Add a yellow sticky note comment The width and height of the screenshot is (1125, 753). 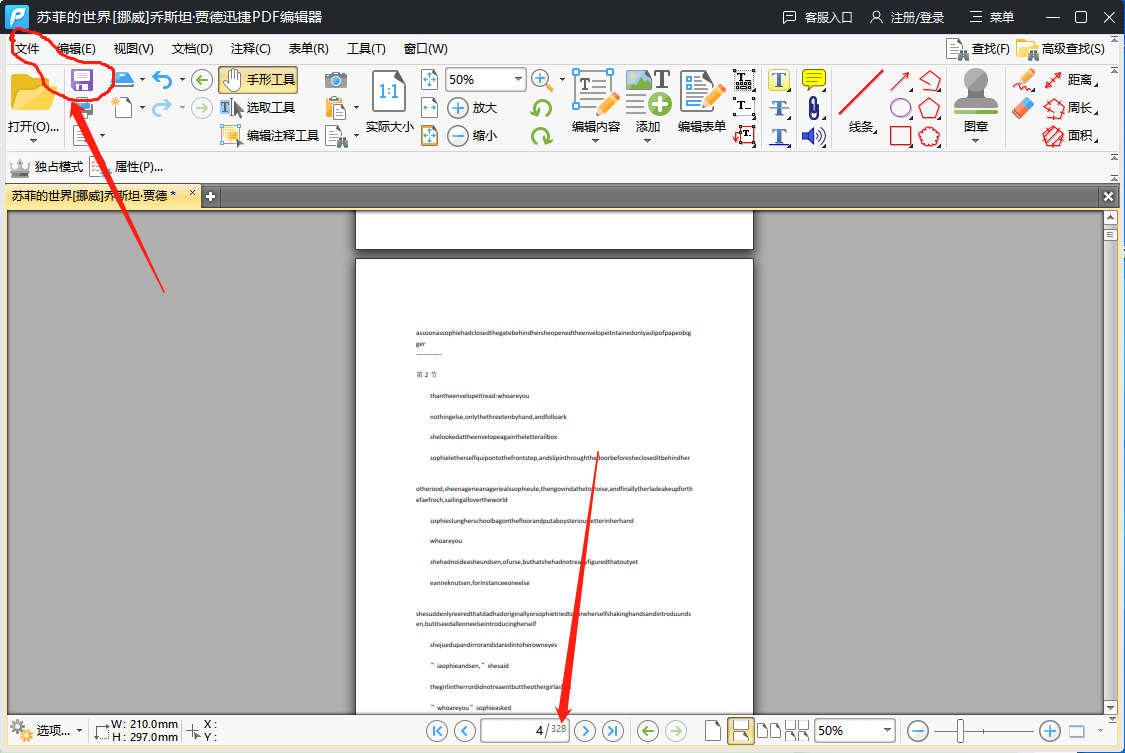point(814,80)
